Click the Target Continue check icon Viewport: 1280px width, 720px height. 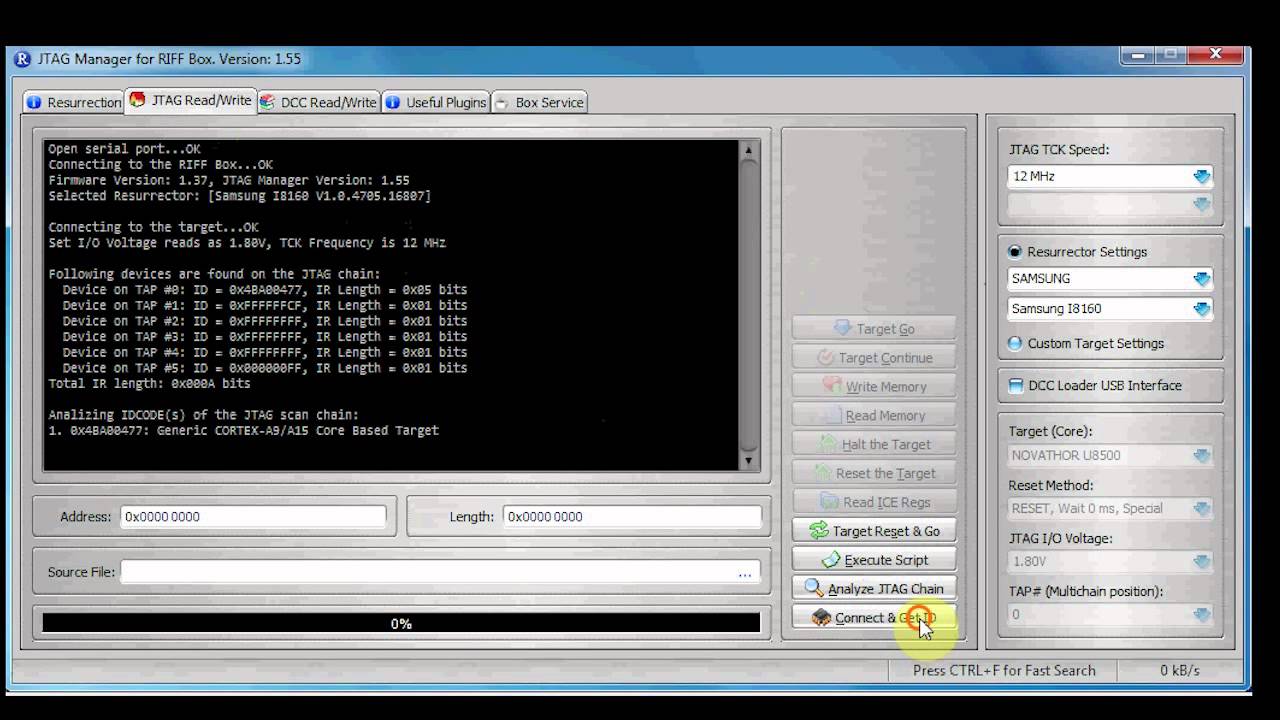[825, 357]
